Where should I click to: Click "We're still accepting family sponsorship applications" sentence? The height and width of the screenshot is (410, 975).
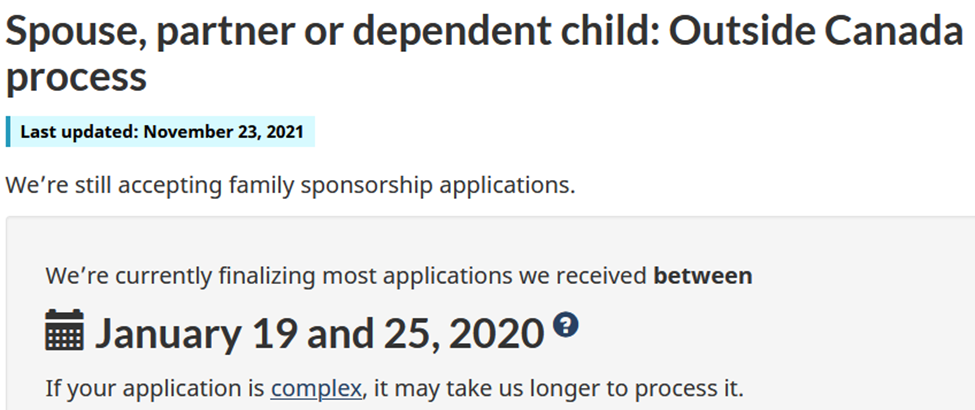(x=290, y=185)
